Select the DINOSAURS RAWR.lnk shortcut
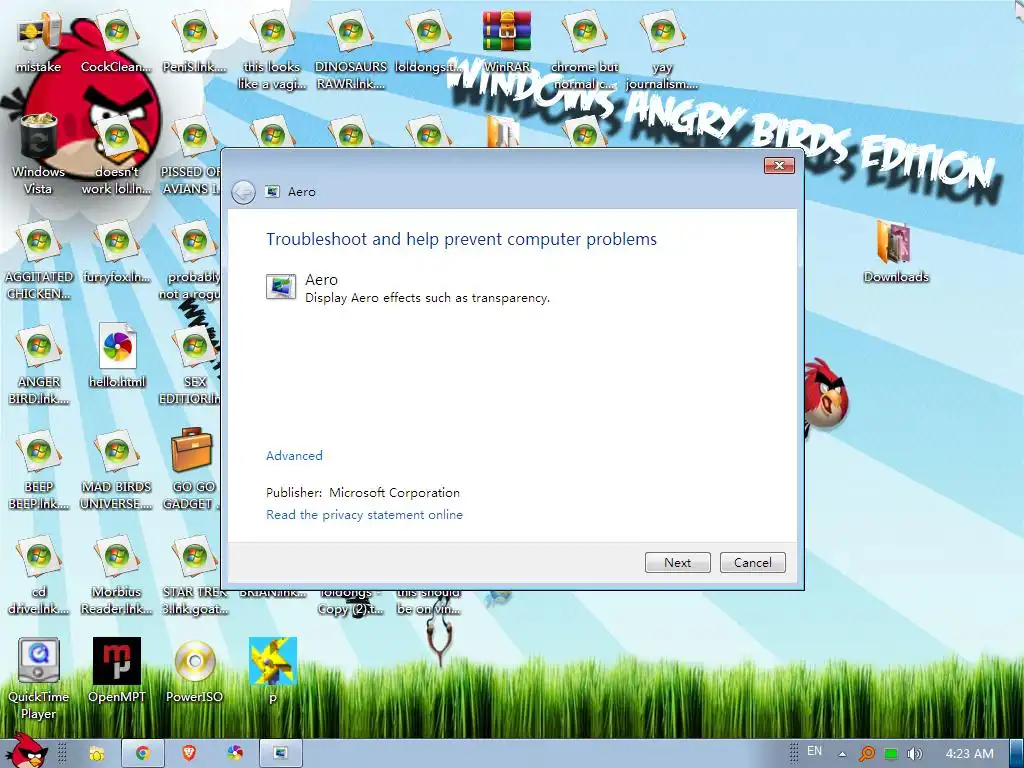 pos(351,50)
